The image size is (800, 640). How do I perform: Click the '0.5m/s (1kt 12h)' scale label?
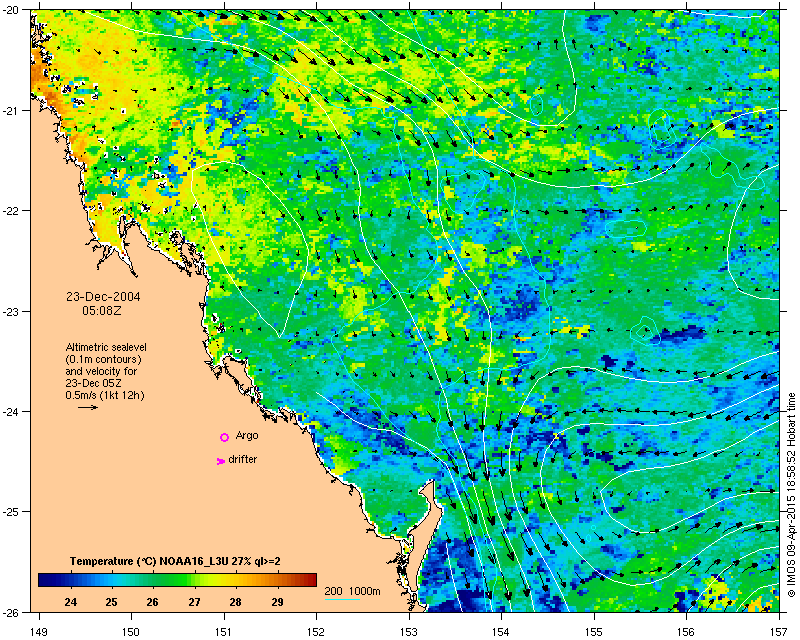[x=105, y=396]
